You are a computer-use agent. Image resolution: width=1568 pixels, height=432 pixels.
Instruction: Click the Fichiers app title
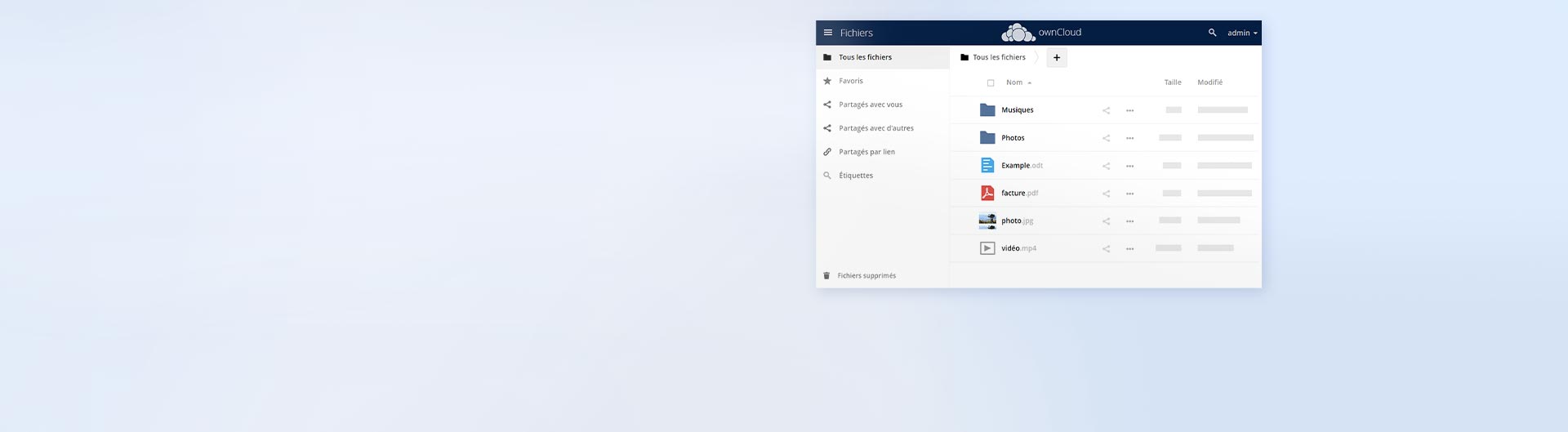(x=856, y=33)
